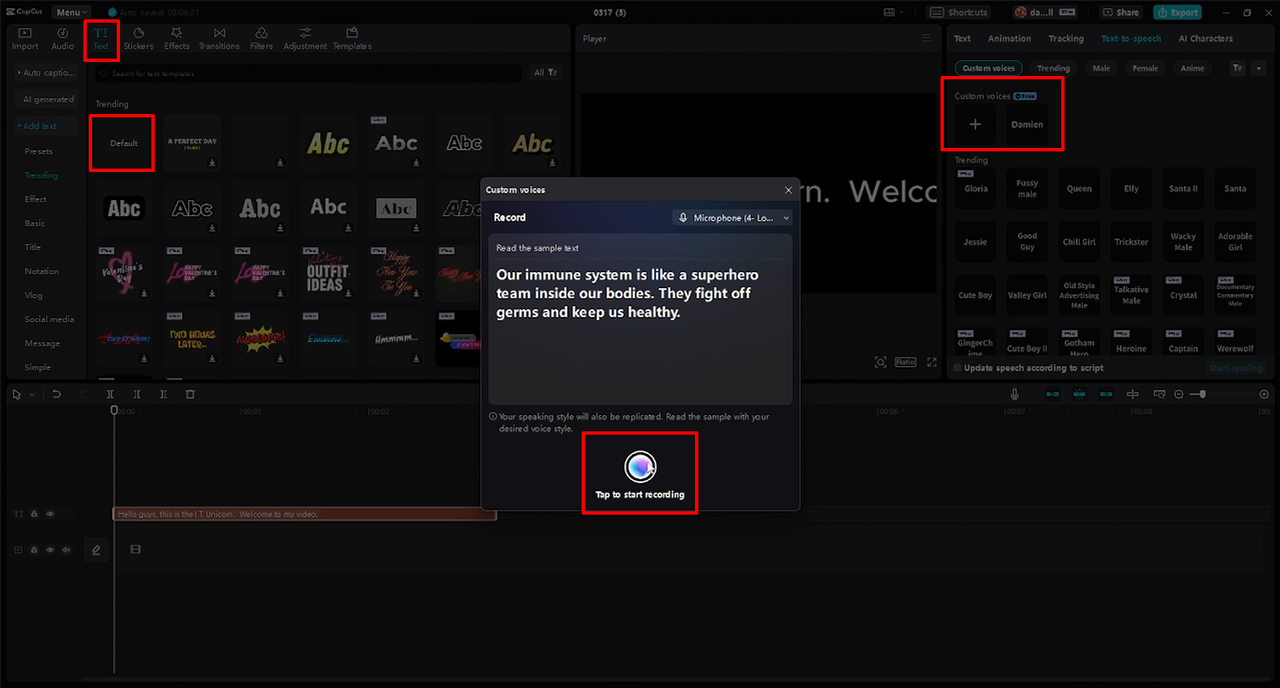1280x688 pixels.
Task: Close the Custom voices dialog
Action: 788,190
